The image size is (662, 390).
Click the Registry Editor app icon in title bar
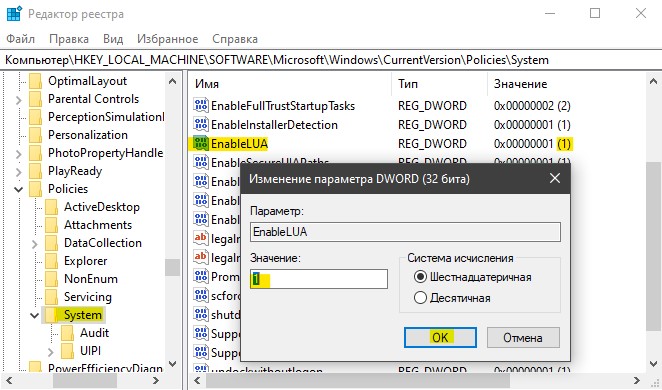tap(14, 14)
